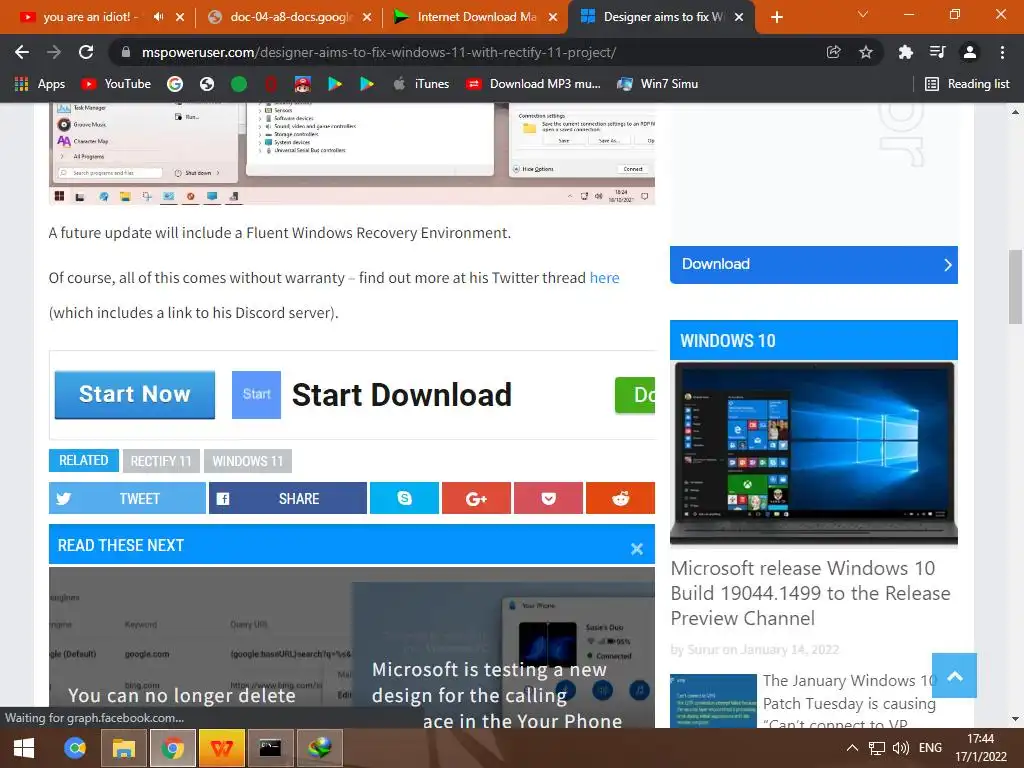The width and height of the screenshot is (1024, 768).
Task: Open a new browser tab
Action: [776, 17]
